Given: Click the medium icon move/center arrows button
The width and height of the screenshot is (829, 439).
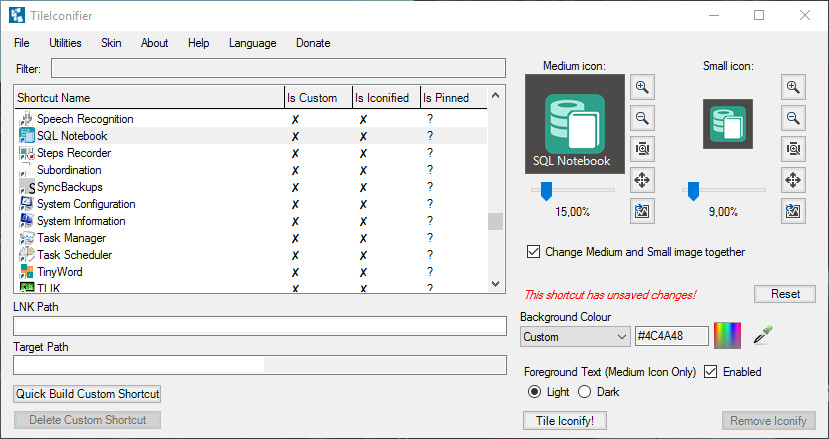Looking at the screenshot, I should (x=642, y=180).
